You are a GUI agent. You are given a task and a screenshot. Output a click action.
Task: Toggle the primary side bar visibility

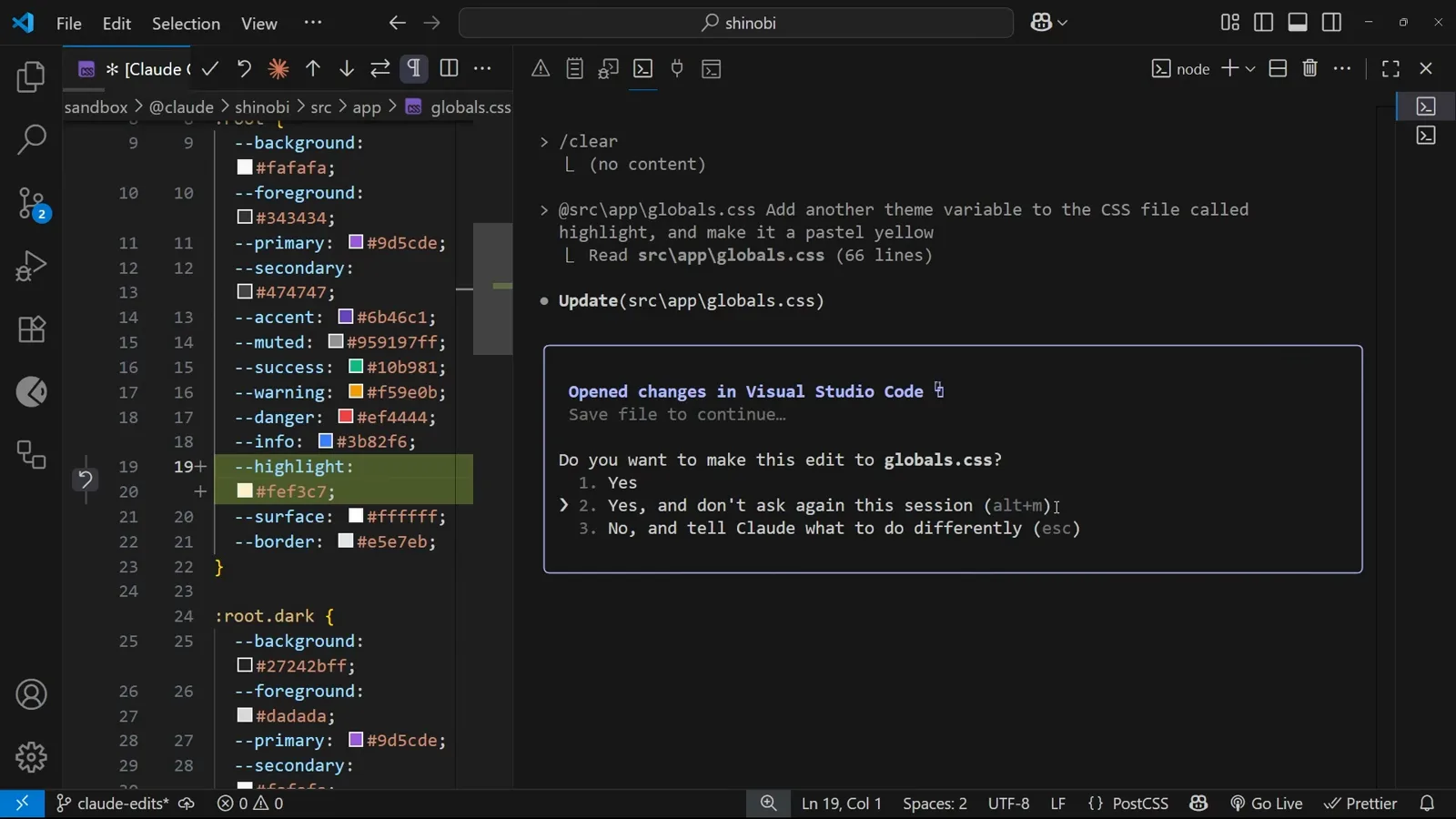pyautogui.click(x=1263, y=23)
